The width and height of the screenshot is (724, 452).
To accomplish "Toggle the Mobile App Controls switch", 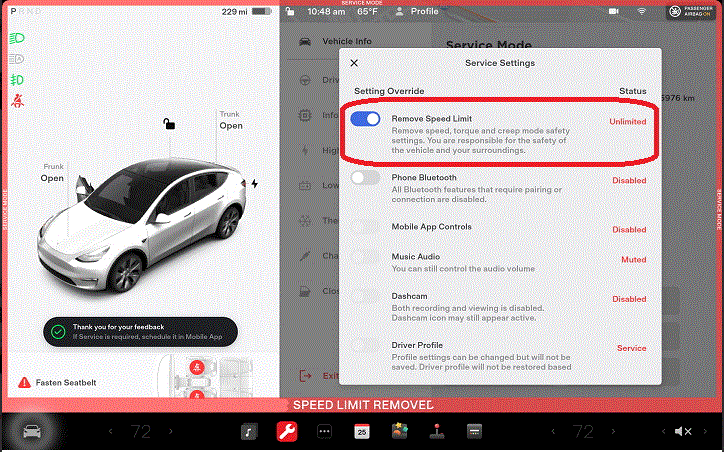I will [x=366, y=228].
